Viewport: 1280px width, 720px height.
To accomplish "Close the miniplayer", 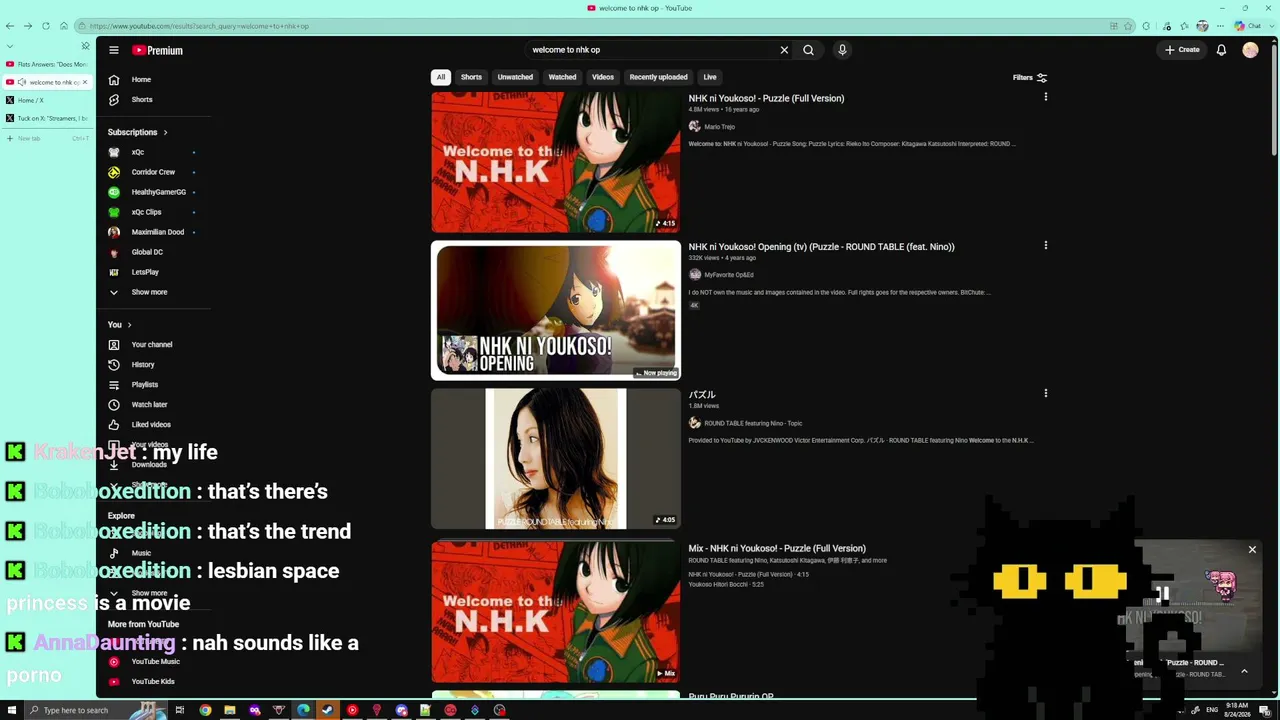I will 1252,550.
